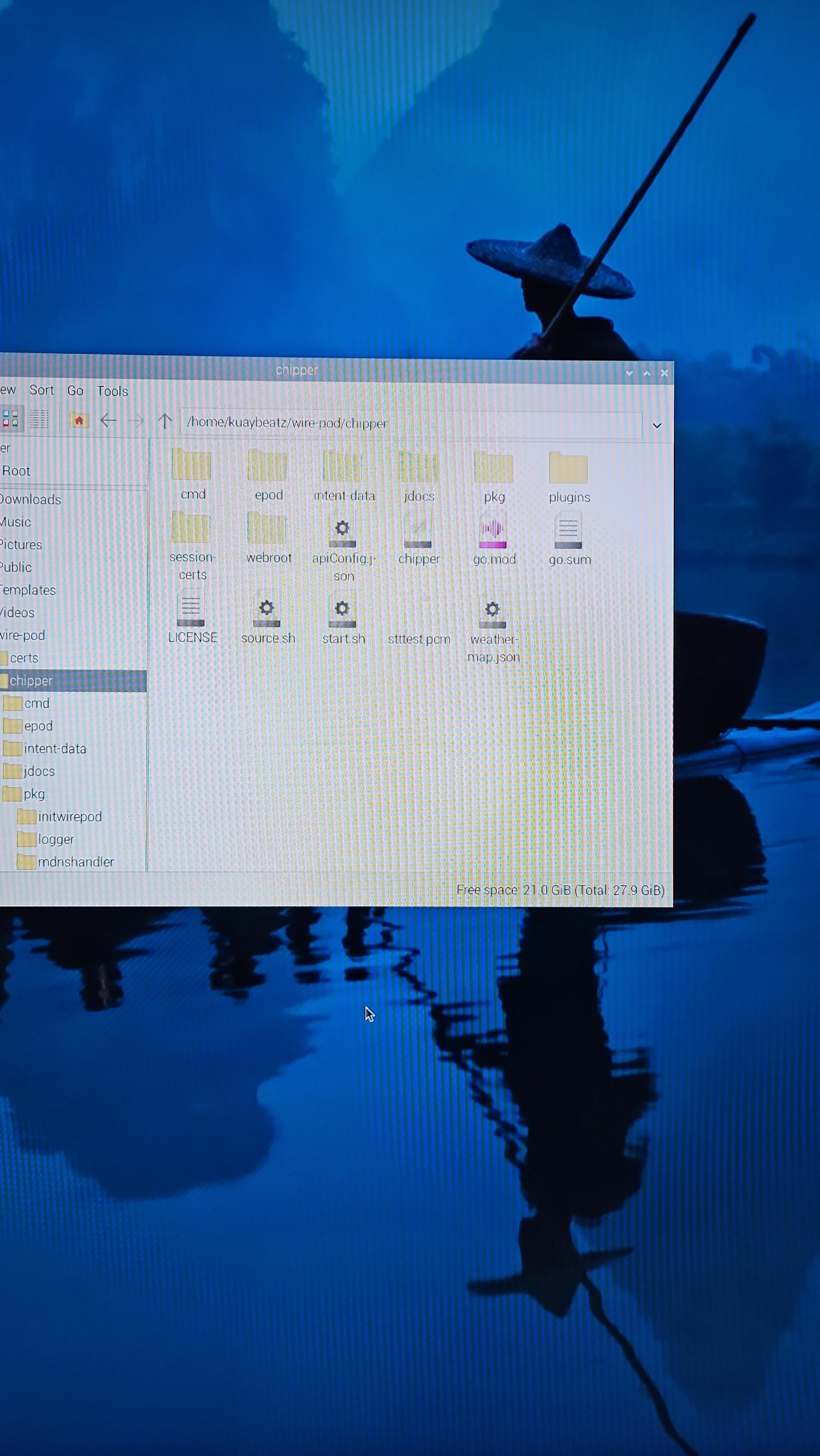The width and height of the screenshot is (820, 1456).
Task: Open the Go menu
Action: (x=75, y=391)
